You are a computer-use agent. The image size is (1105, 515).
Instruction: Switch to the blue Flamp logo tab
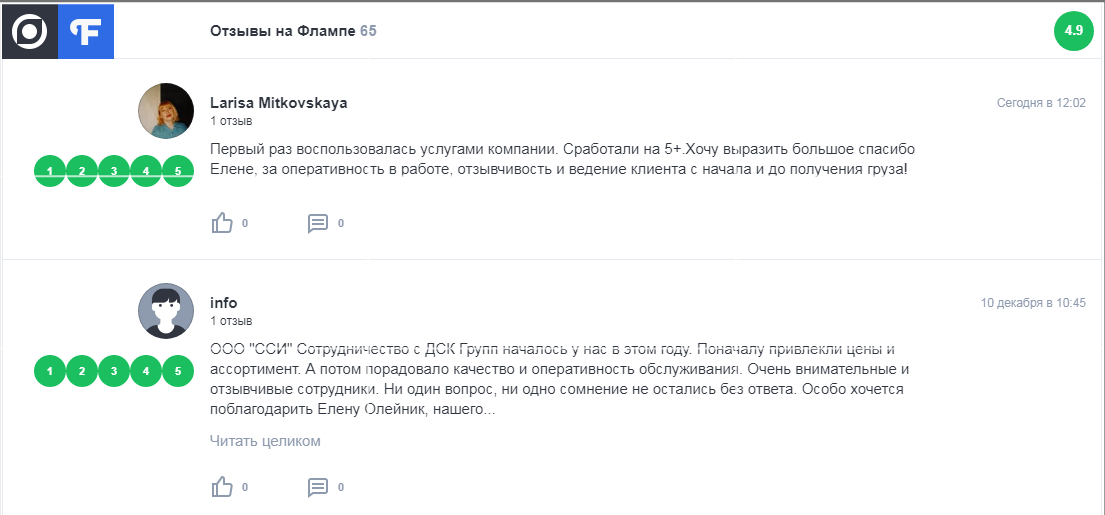click(86, 31)
